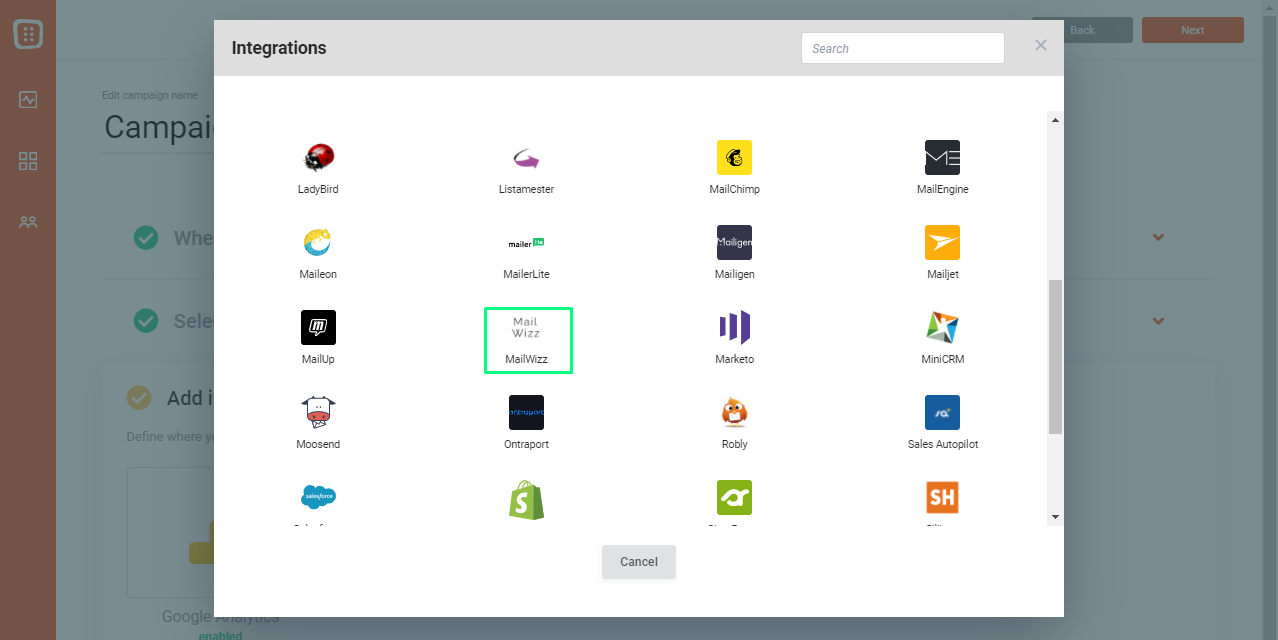Click the Mailigen label text

pyautogui.click(x=734, y=274)
